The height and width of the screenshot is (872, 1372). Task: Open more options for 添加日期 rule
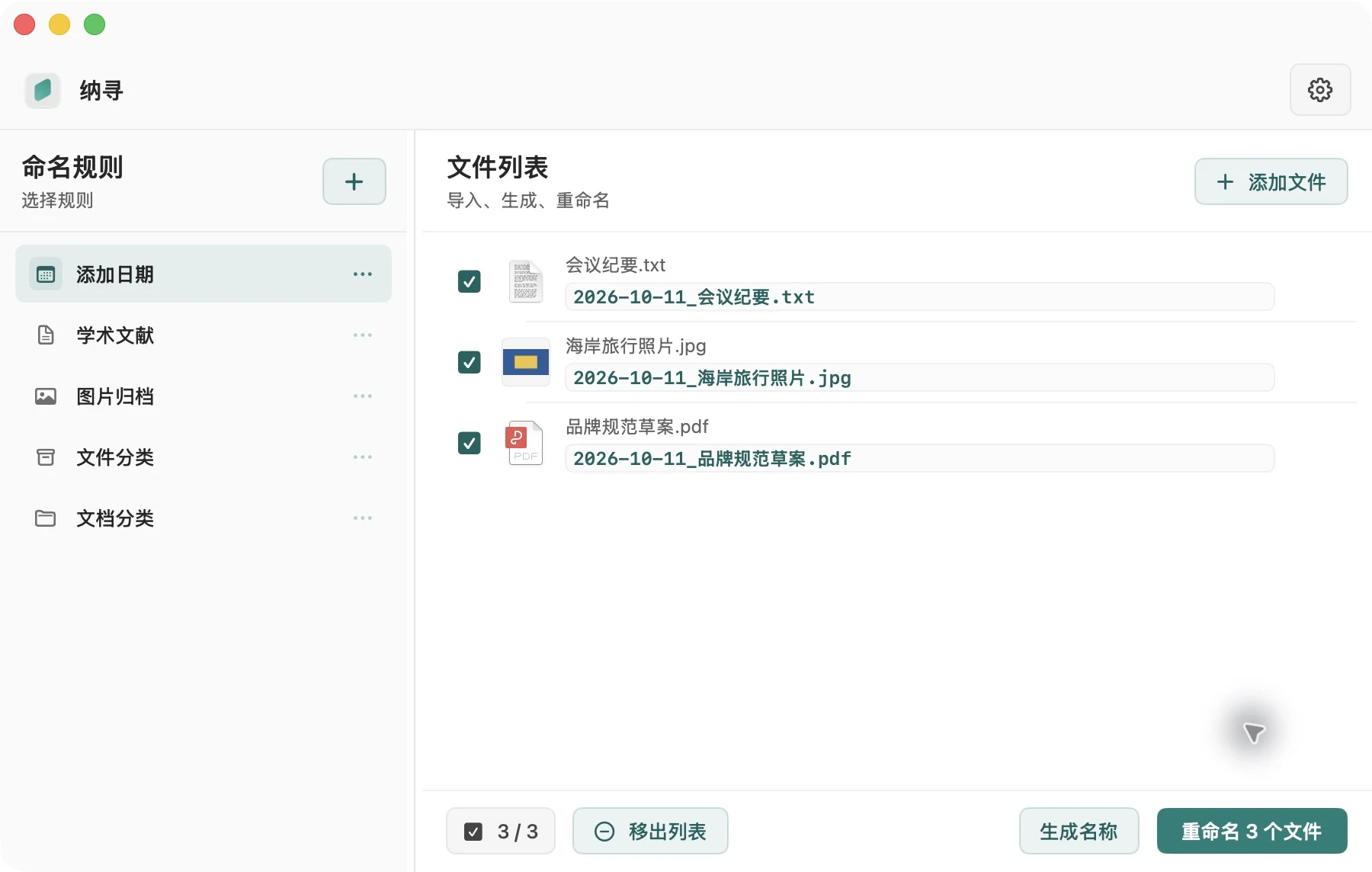(363, 274)
